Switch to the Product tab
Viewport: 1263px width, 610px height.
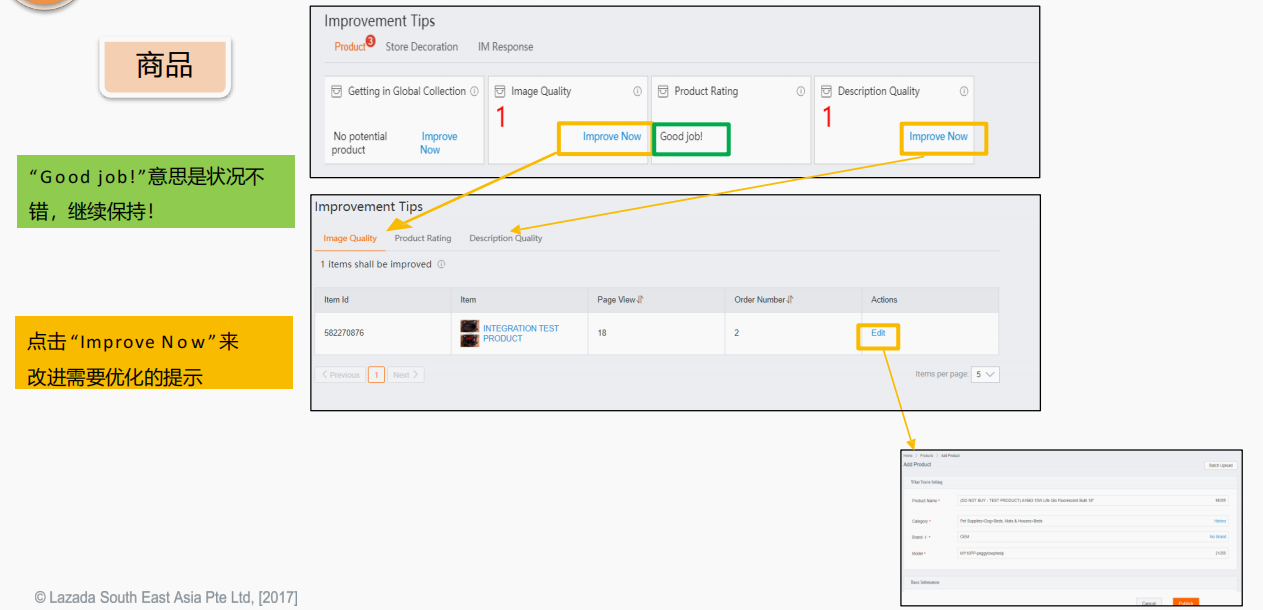(x=350, y=47)
